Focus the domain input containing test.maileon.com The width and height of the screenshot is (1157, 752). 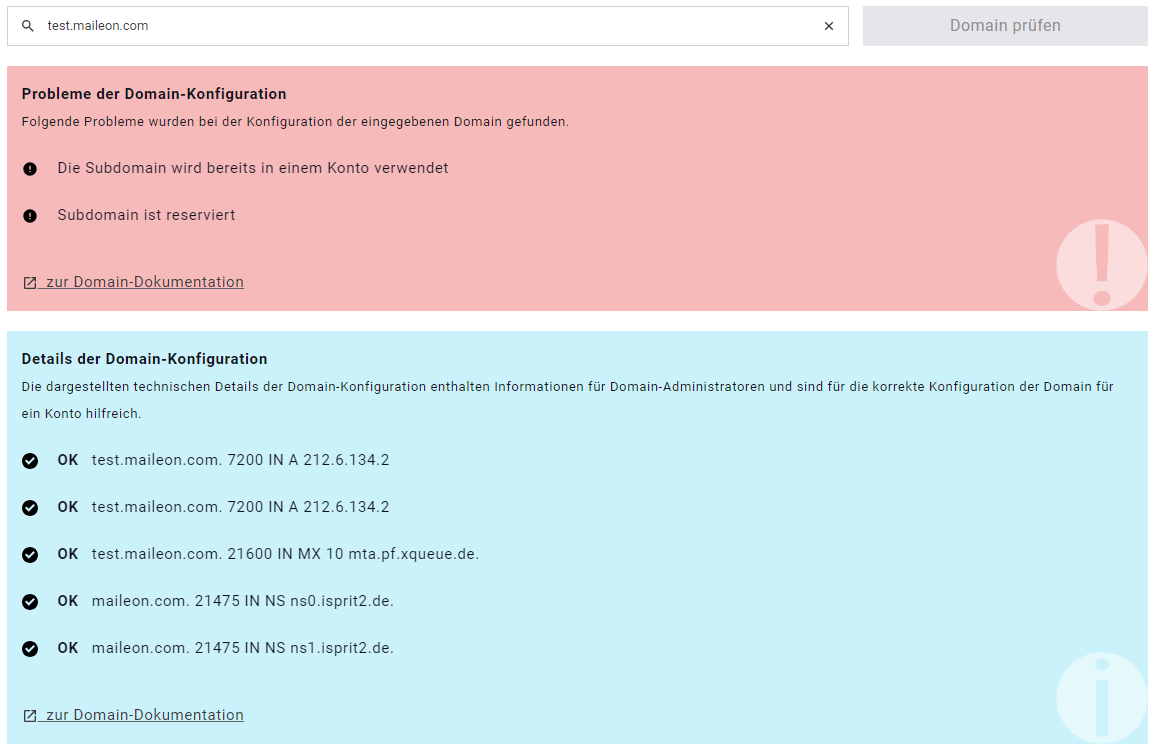tap(428, 26)
